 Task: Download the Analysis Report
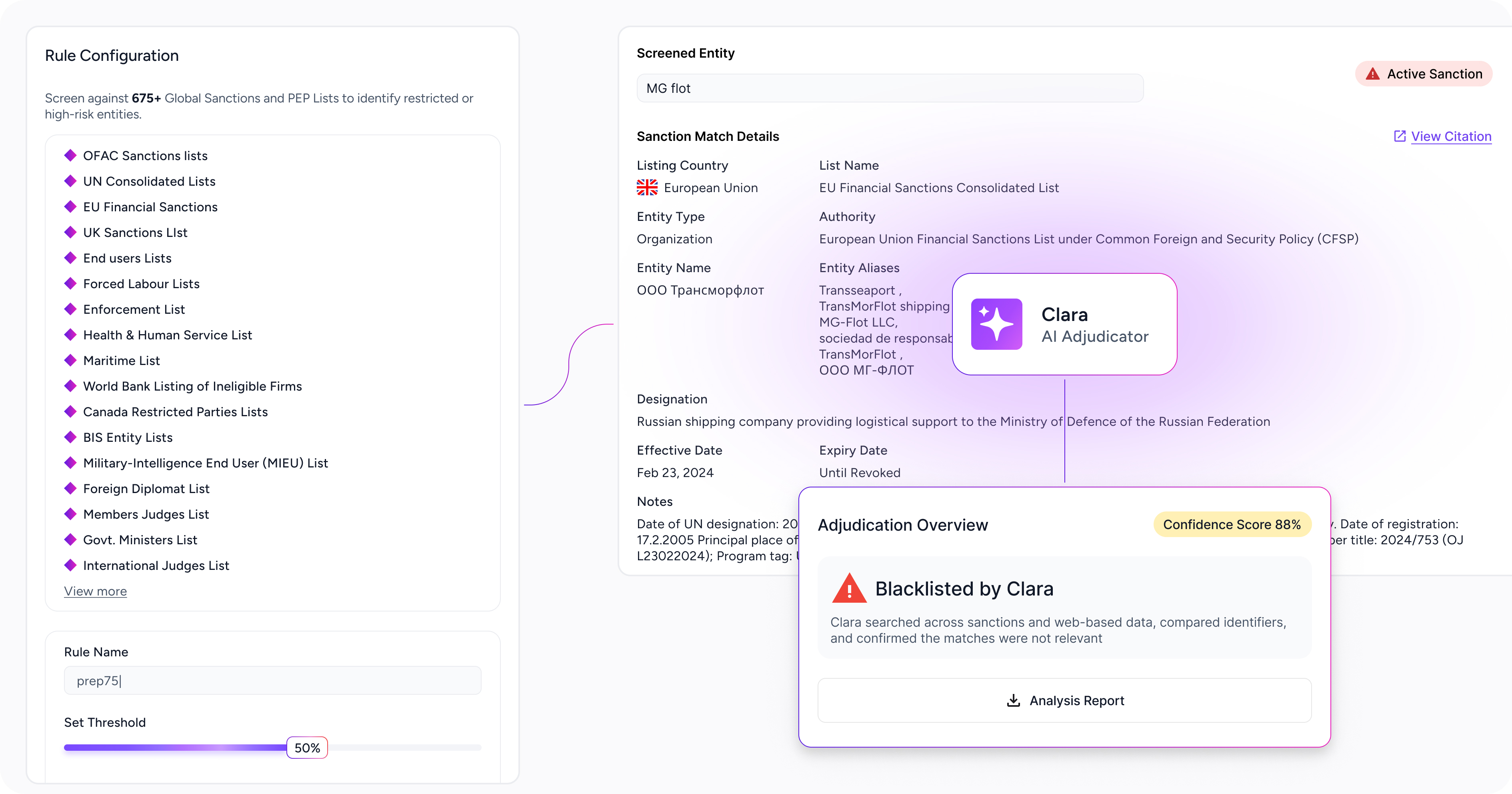[1064, 701]
